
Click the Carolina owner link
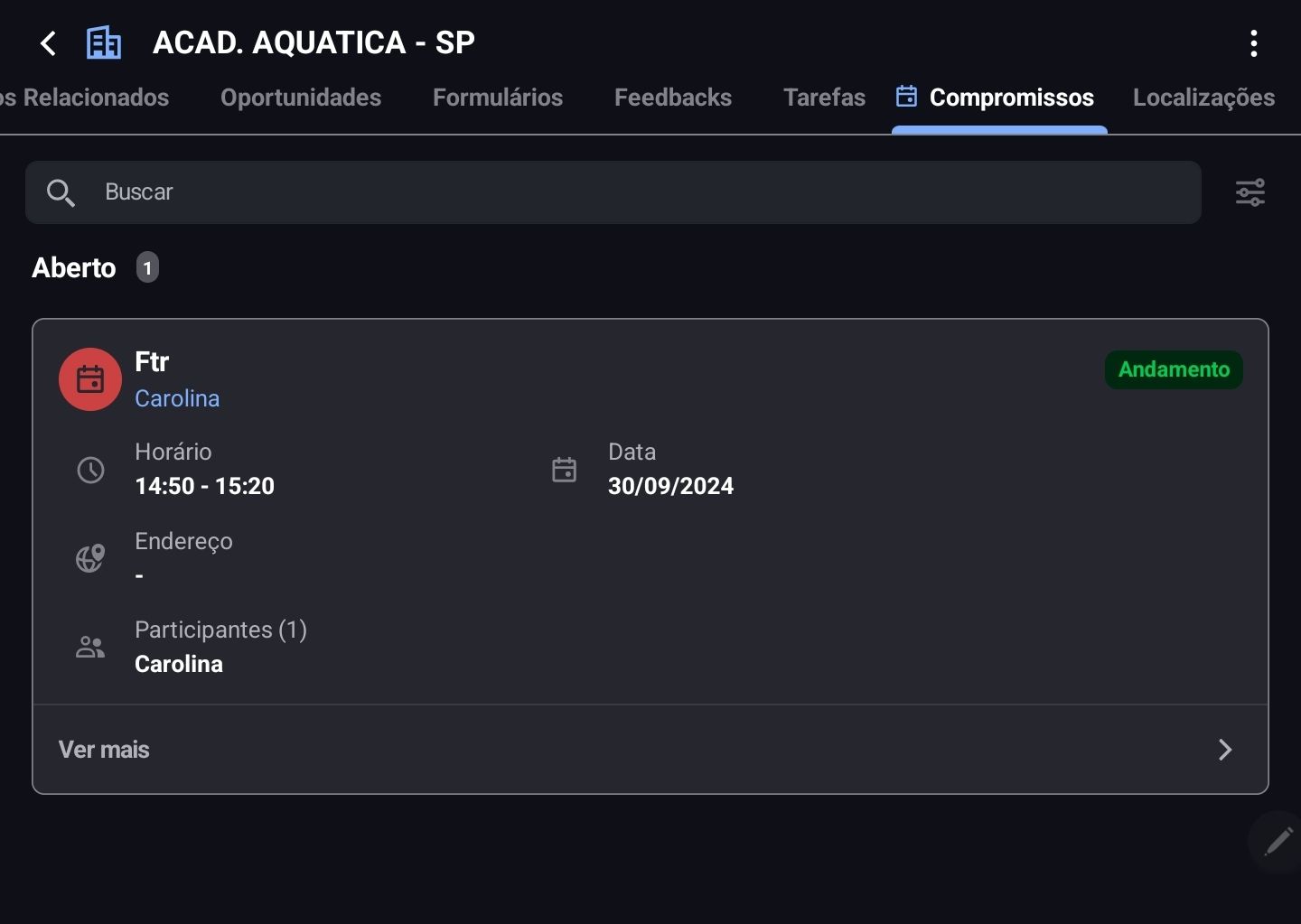[177, 398]
